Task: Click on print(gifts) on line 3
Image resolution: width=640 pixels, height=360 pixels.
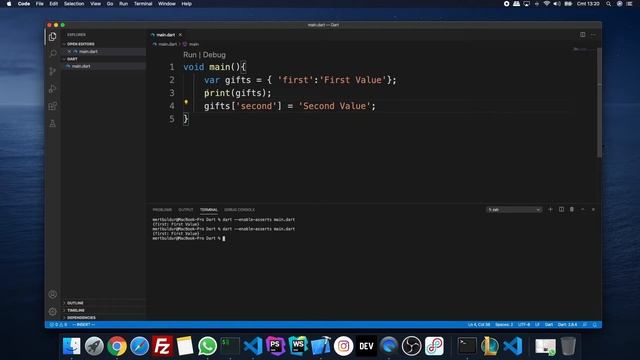Action: [238, 93]
